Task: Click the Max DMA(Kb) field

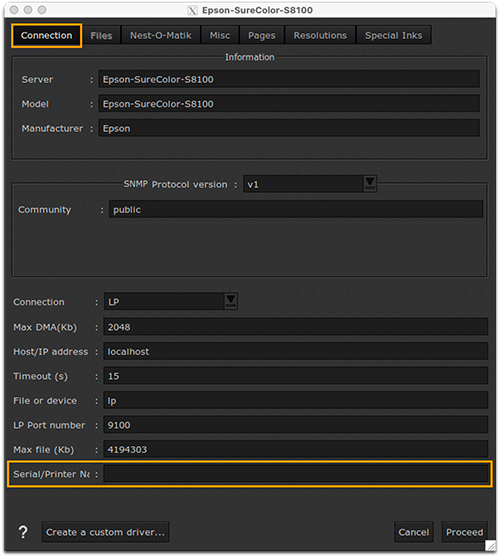Action: point(295,327)
